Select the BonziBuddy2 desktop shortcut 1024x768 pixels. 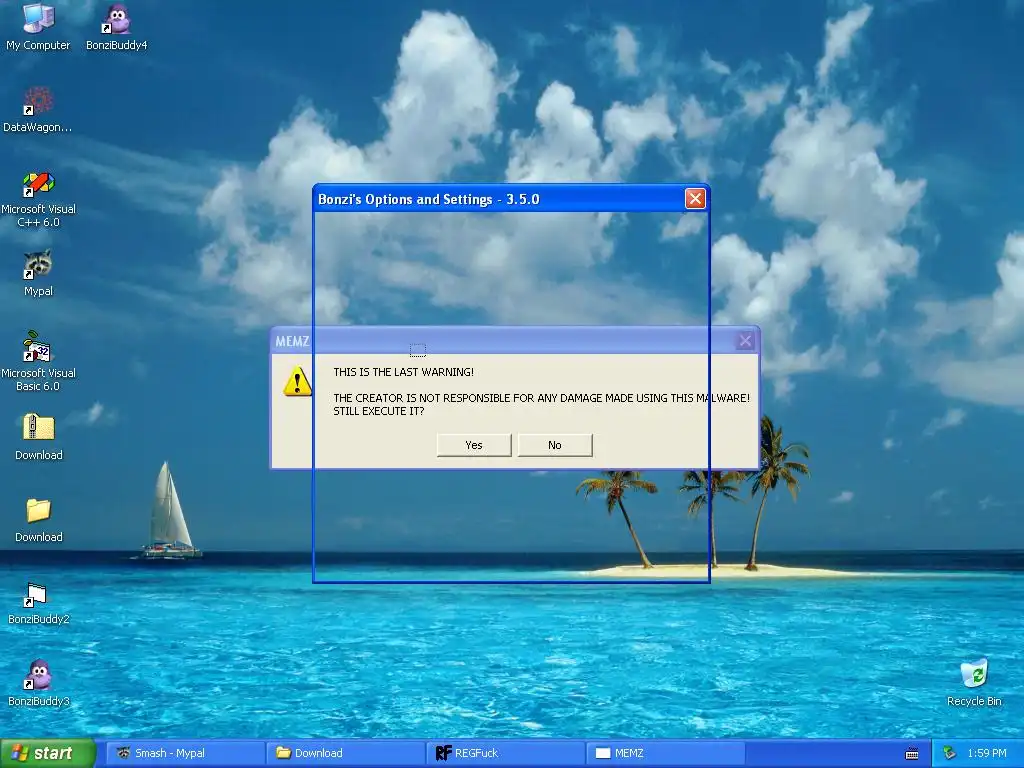coord(39,602)
